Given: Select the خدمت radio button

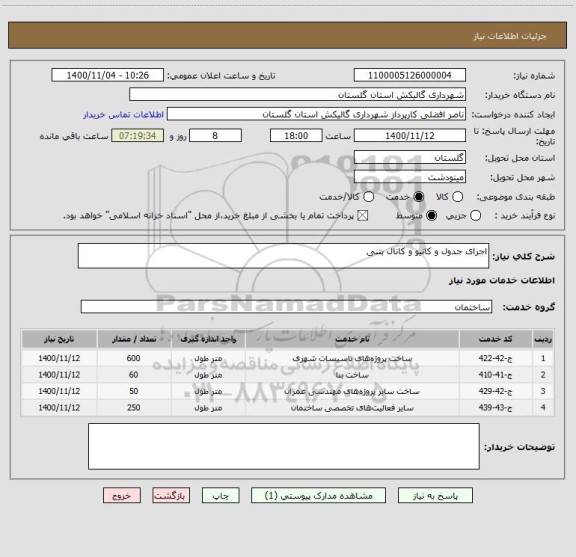Looking at the screenshot, I should point(418,197).
